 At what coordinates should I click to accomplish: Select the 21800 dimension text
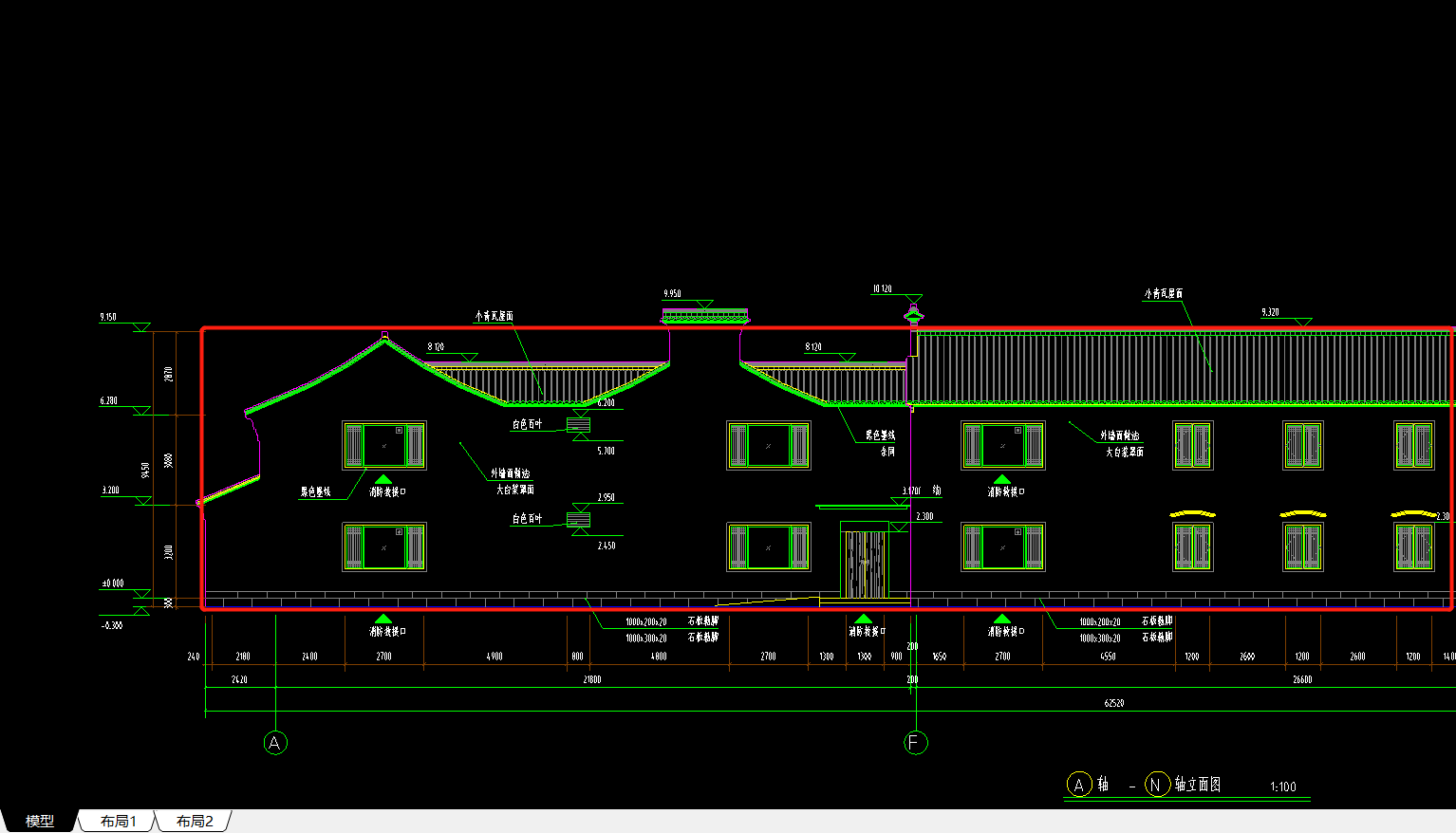point(591,679)
